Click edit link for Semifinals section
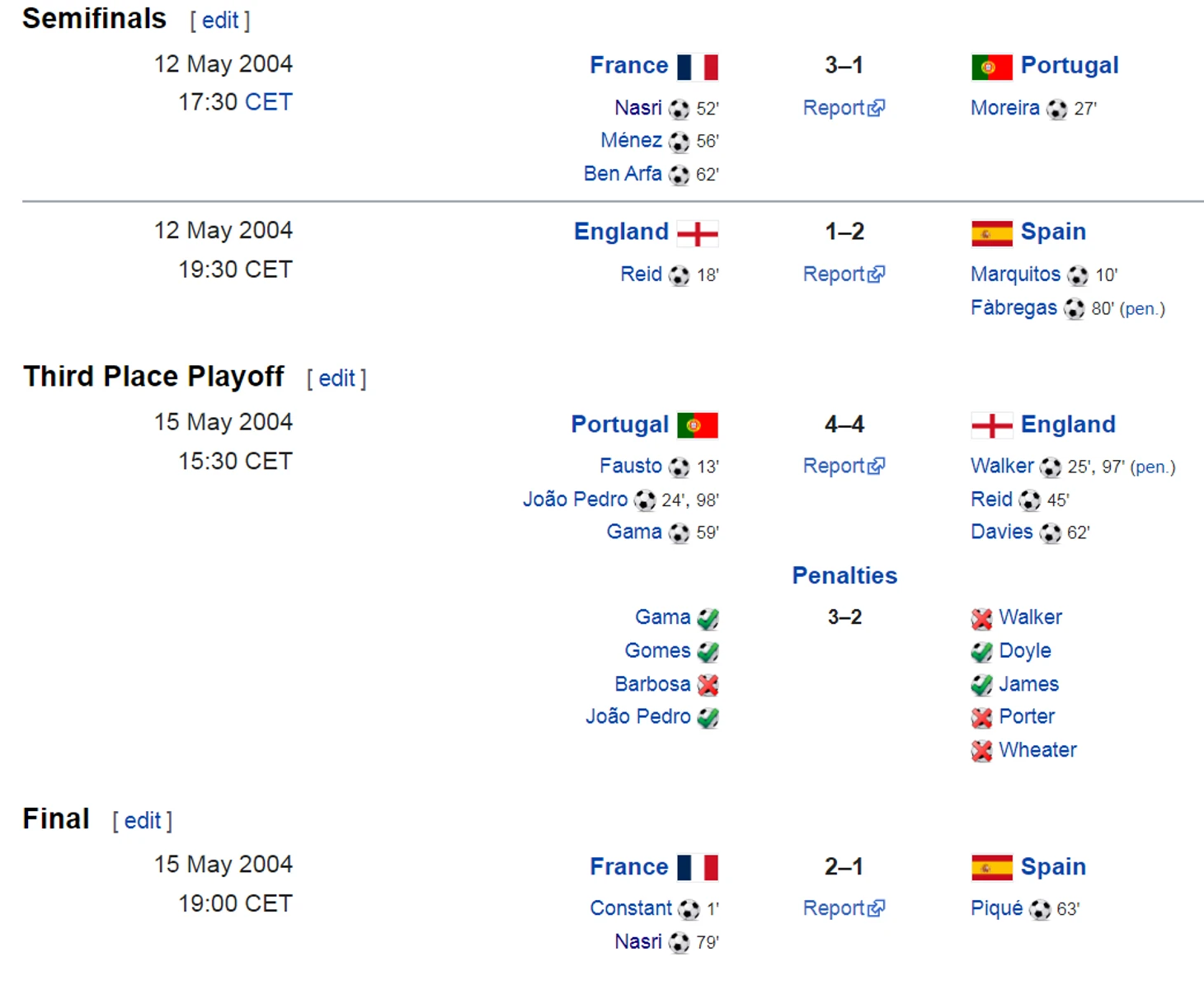Image resolution: width=1204 pixels, height=985 pixels. pyautogui.click(x=220, y=21)
